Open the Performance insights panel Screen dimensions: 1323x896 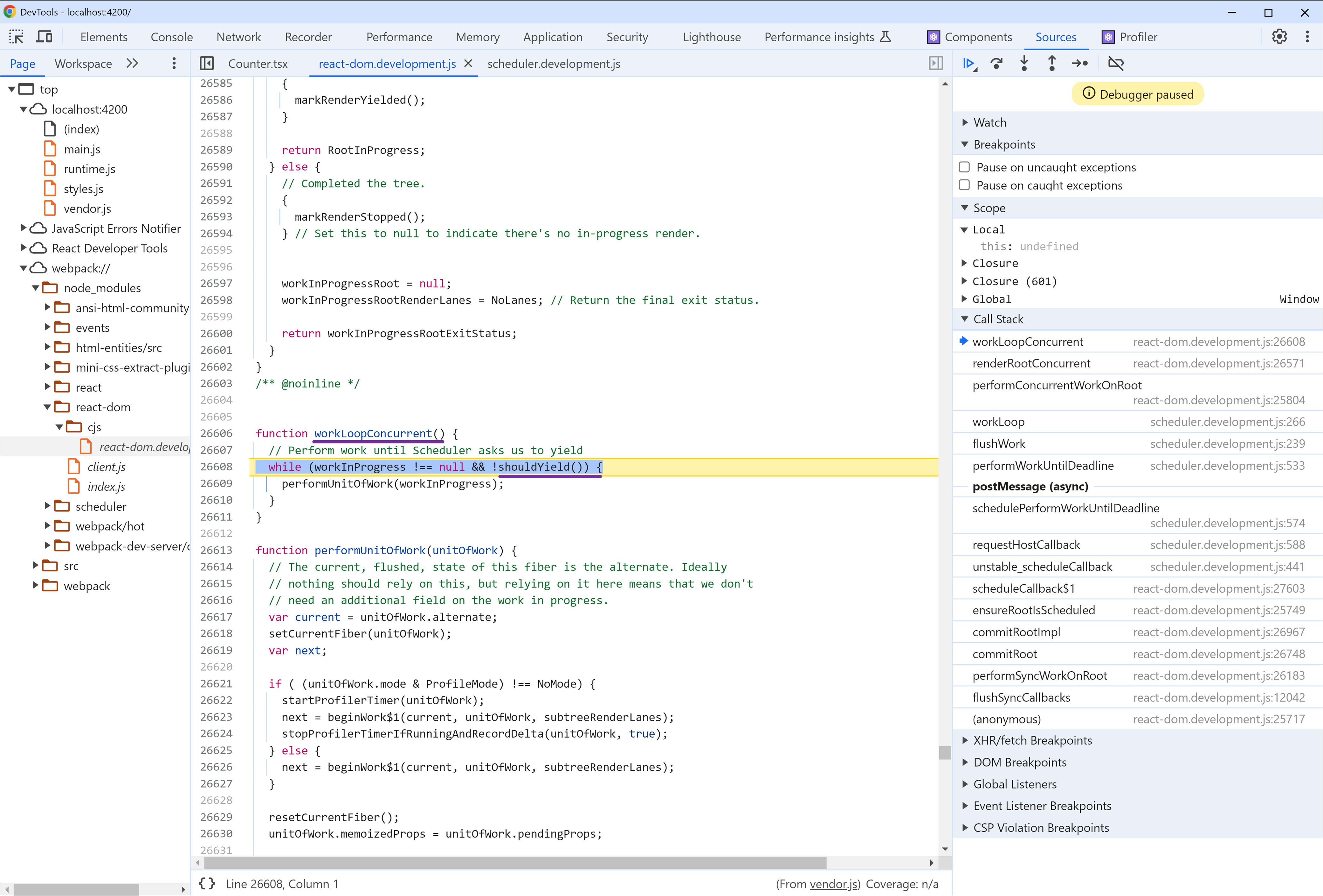[827, 37]
